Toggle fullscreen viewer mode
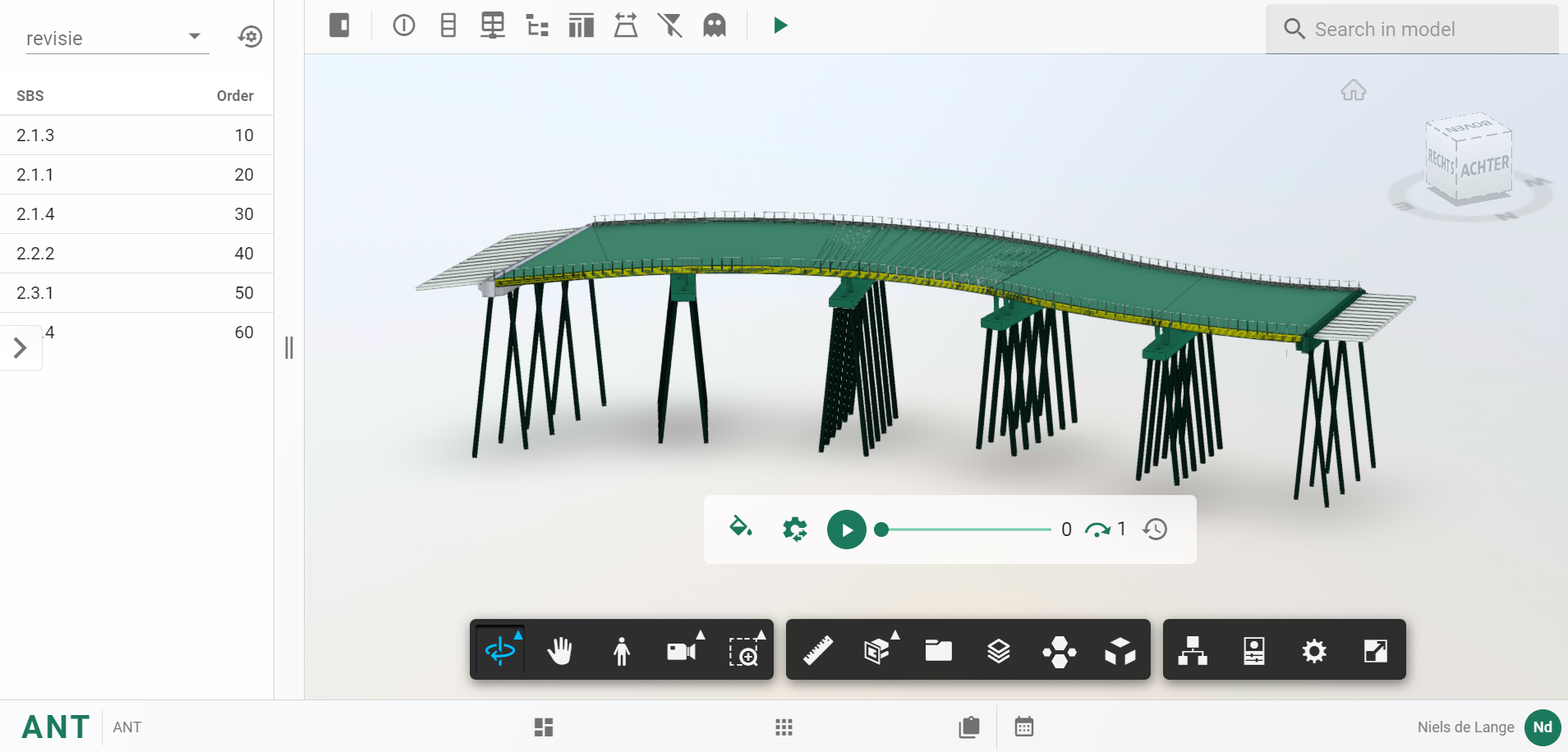Viewport: 1568px width, 752px height. (1375, 651)
